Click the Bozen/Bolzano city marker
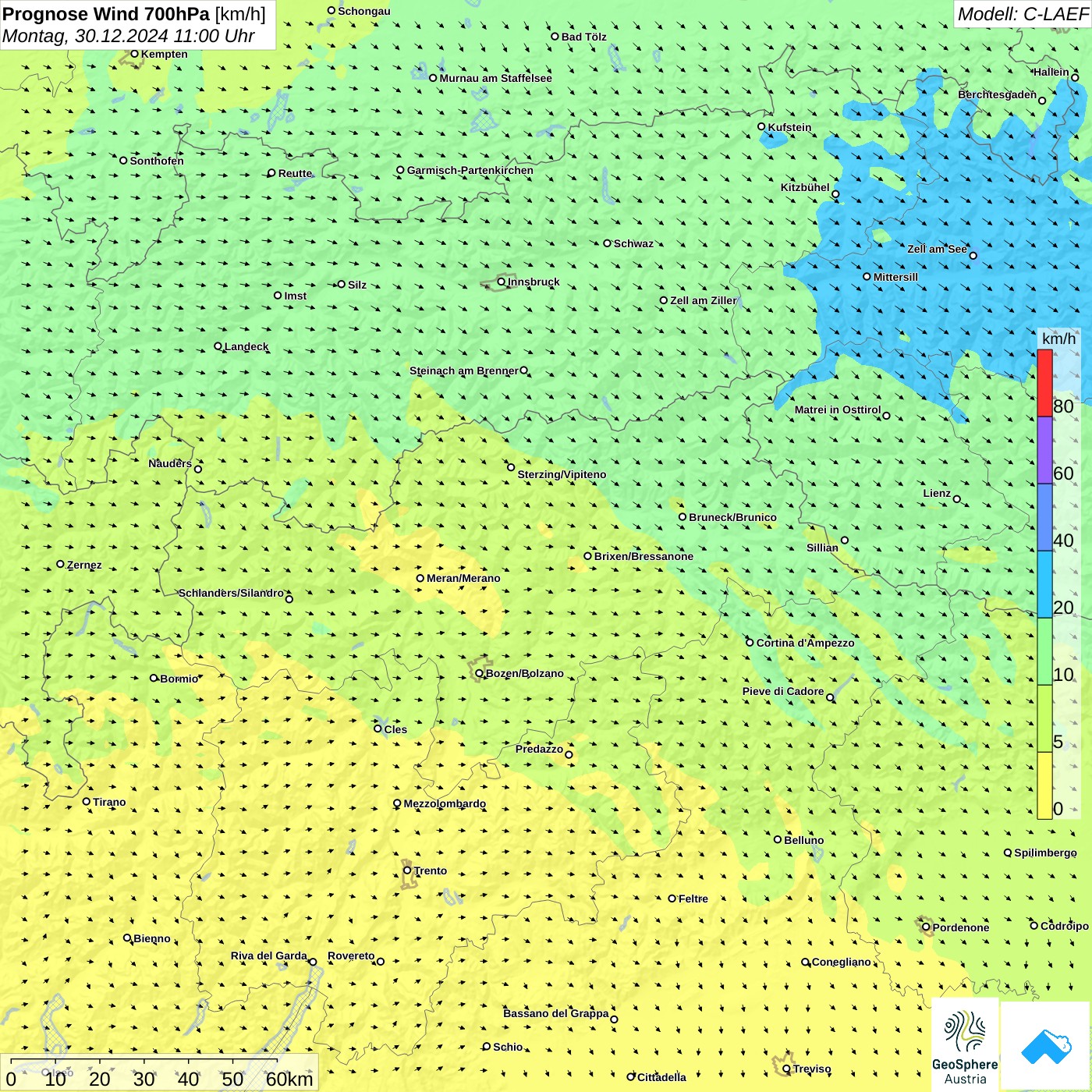This screenshot has width=1092, height=1092. [480, 673]
